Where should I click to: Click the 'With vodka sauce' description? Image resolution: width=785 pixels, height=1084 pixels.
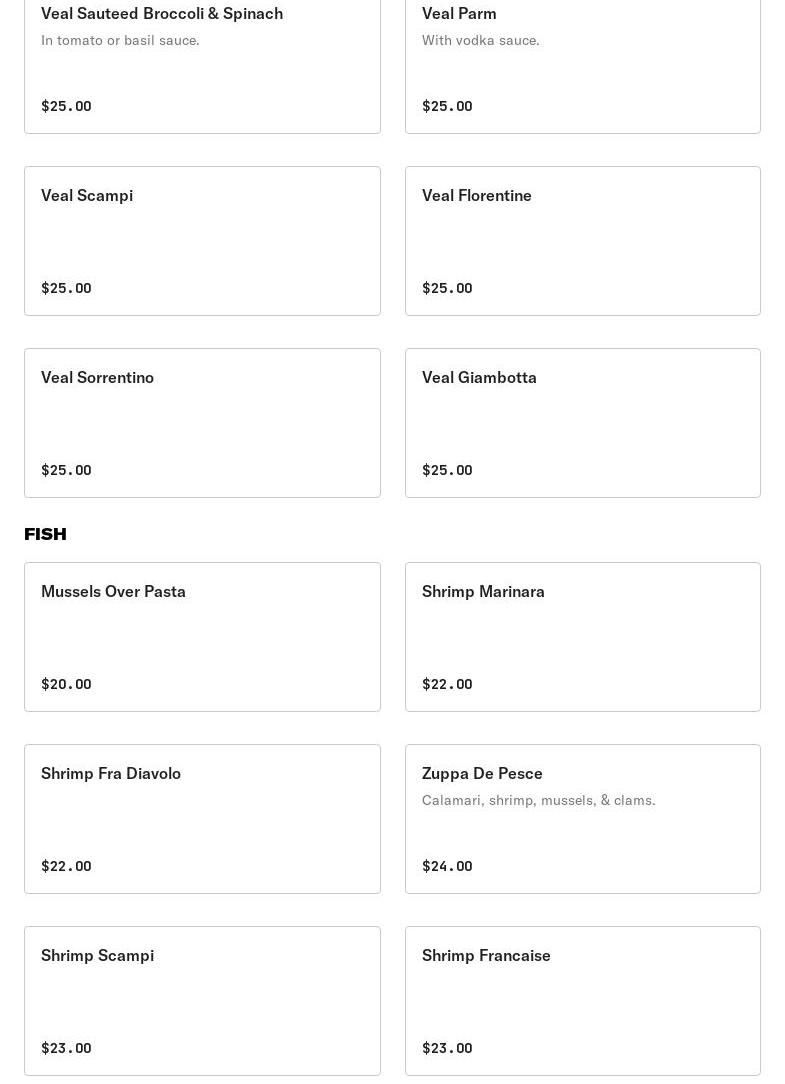tap(480, 40)
